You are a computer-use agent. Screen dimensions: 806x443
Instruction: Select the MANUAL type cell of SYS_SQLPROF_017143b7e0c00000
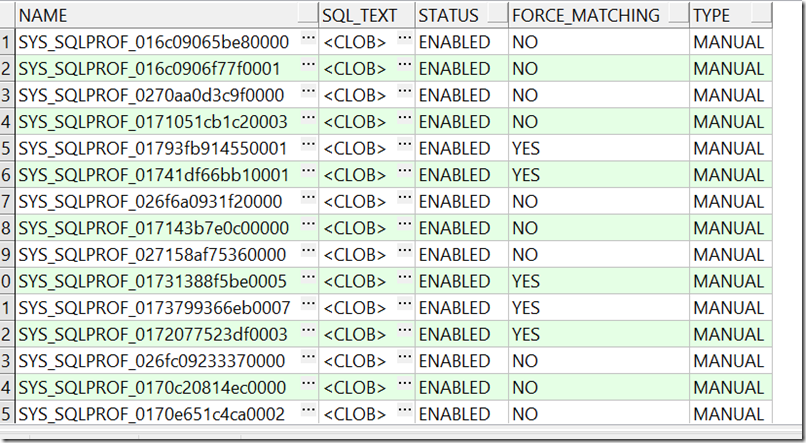coord(730,228)
